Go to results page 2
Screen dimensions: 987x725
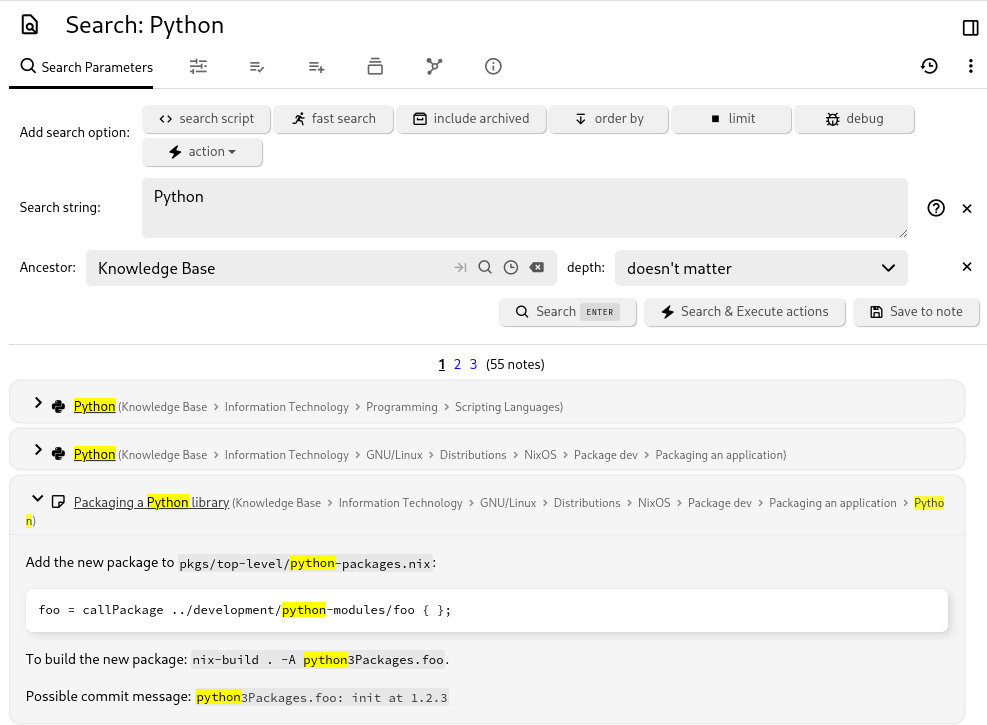click(x=457, y=364)
